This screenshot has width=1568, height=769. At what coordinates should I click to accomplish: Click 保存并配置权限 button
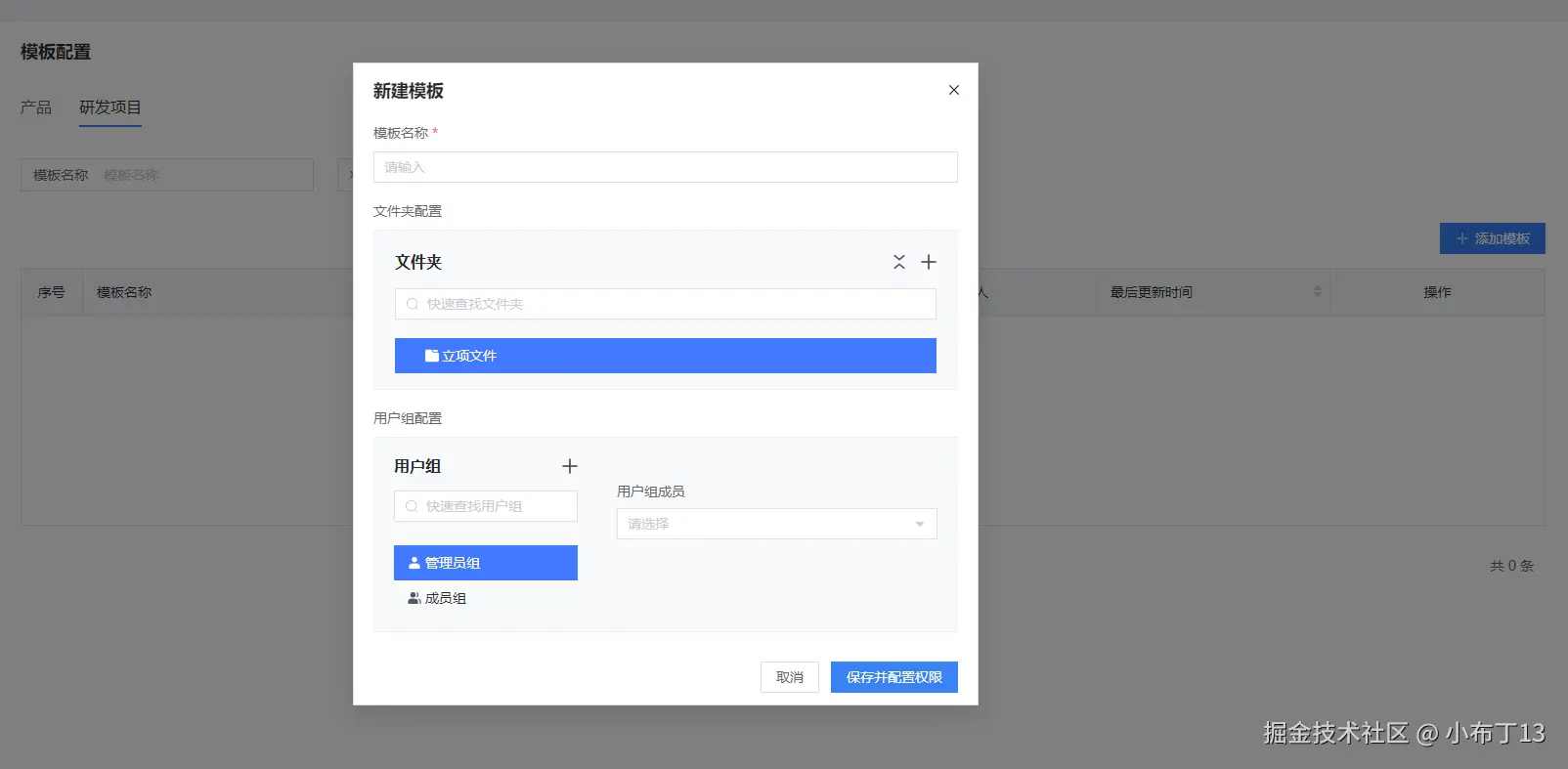(x=894, y=677)
